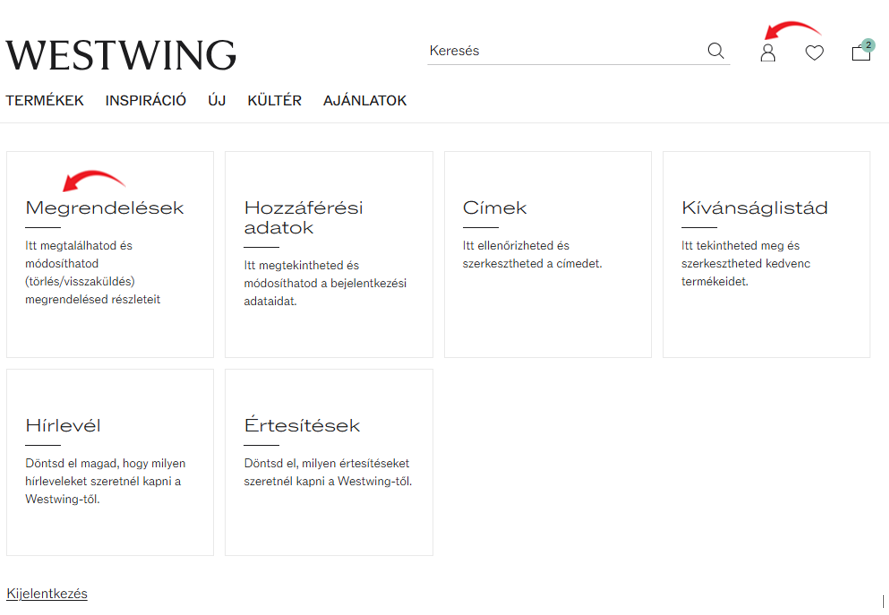Click the search magnifier icon

point(716,50)
